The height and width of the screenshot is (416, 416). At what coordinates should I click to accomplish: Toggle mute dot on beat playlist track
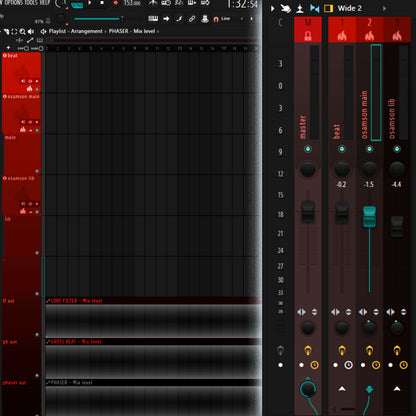click(37, 89)
